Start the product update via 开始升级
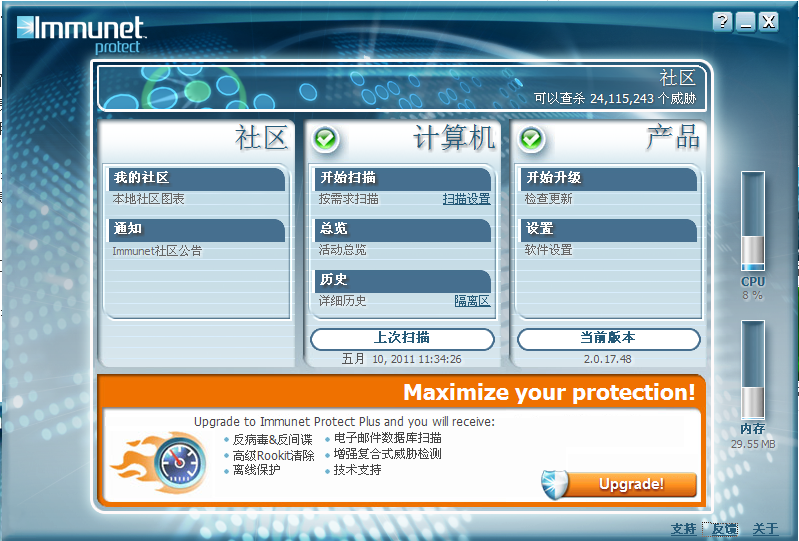The image size is (799, 541). pyautogui.click(x=608, y=178)
